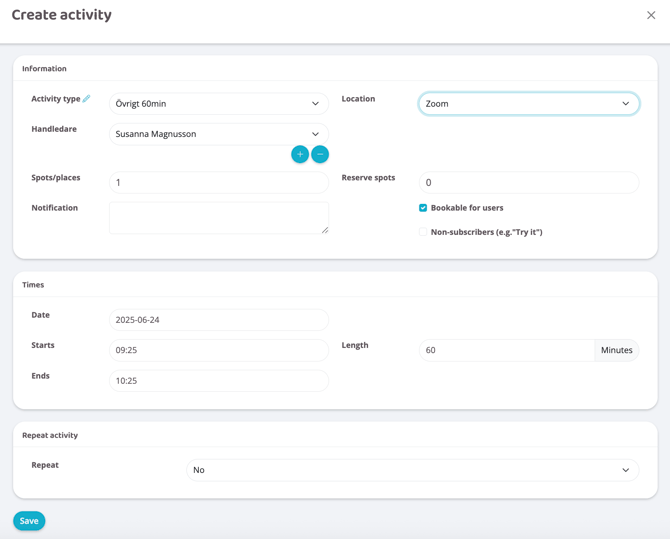Screen dimensions: 670x539
Task: Click the minus icon to remove Handledare
Action: point(320,154)
